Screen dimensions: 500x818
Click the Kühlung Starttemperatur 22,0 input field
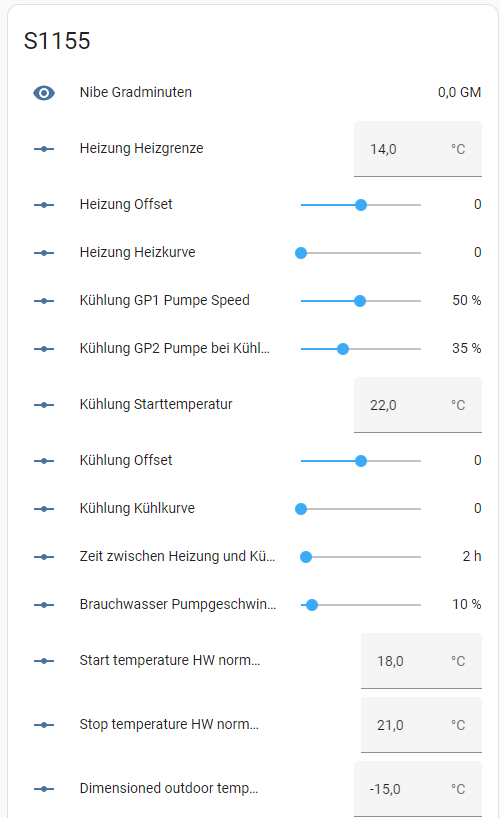418,405
